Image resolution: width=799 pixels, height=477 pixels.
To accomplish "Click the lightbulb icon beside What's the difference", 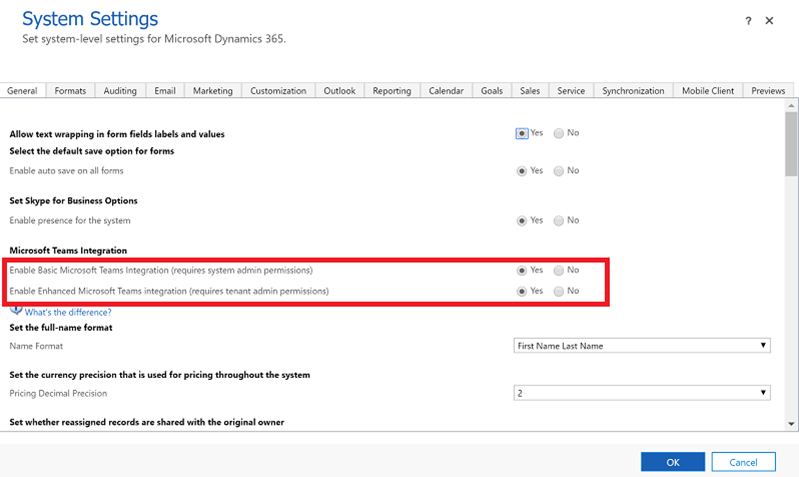I will point(16,310).
